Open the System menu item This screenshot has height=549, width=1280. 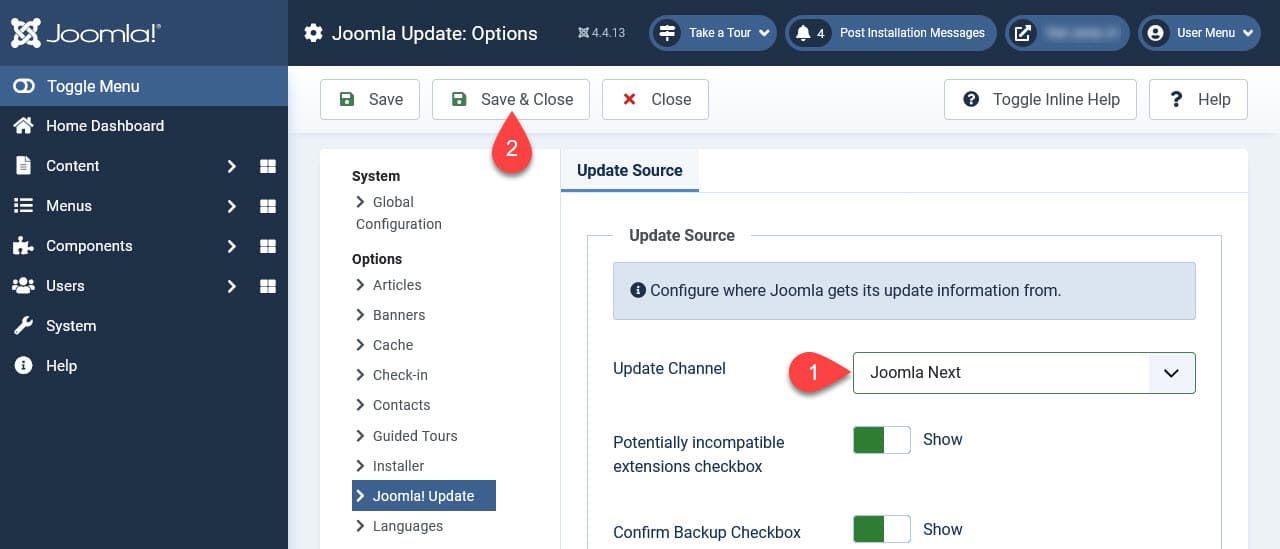[71, 326]
